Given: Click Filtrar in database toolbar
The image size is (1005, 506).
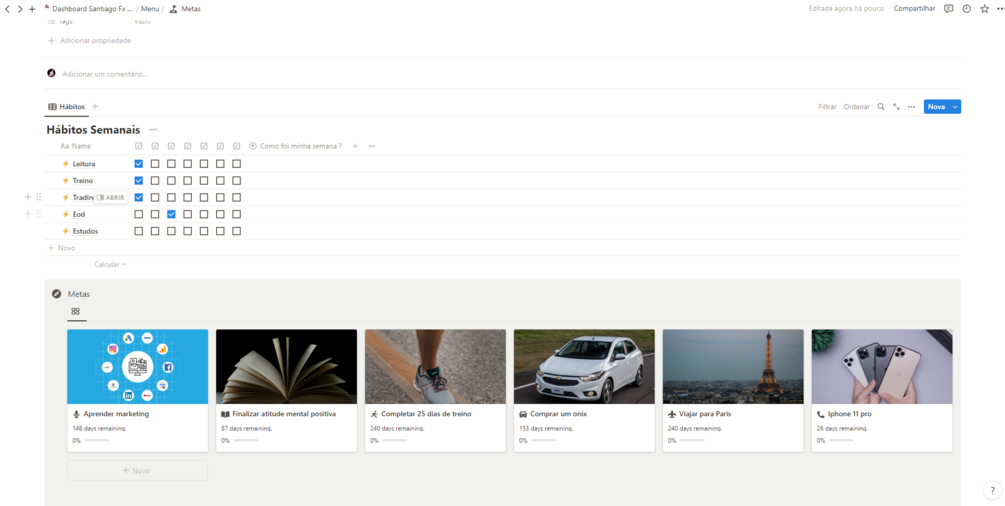Looking at the screenshot, I should point(827,106).
